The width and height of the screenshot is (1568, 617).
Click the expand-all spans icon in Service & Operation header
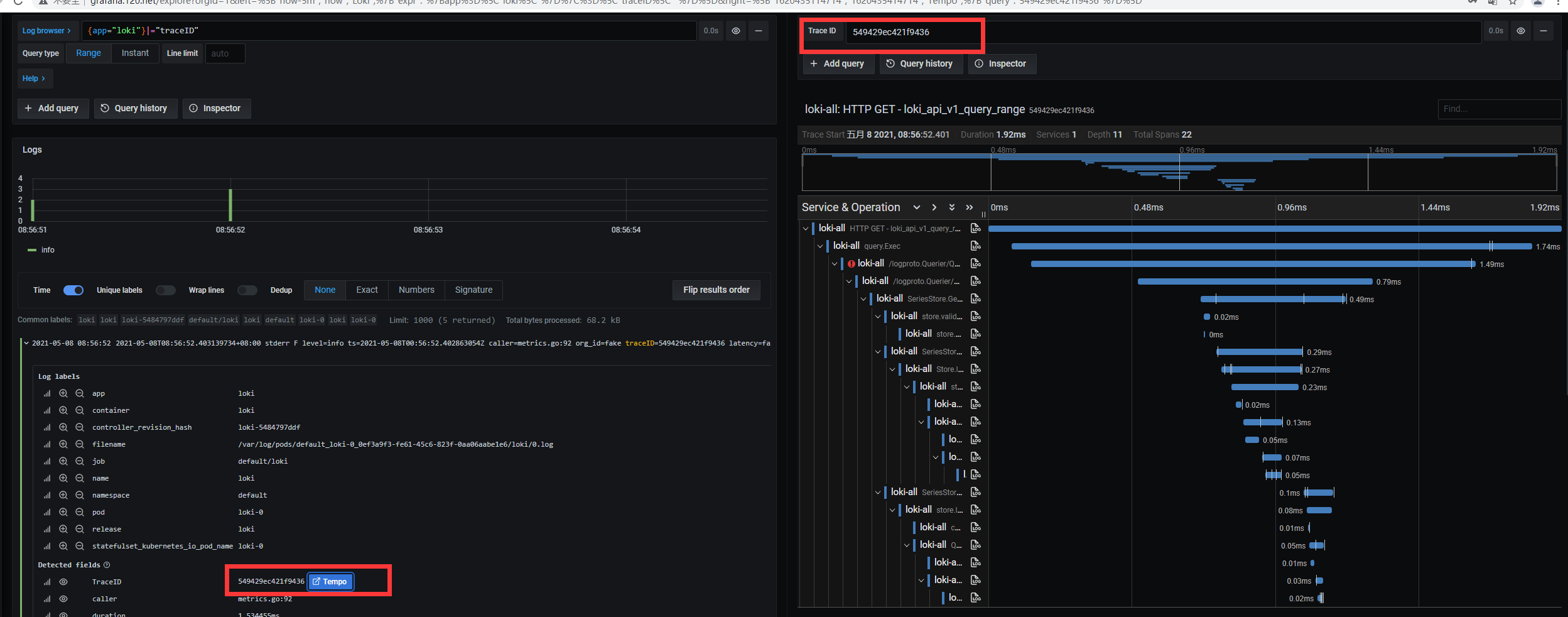coord(951,207)
